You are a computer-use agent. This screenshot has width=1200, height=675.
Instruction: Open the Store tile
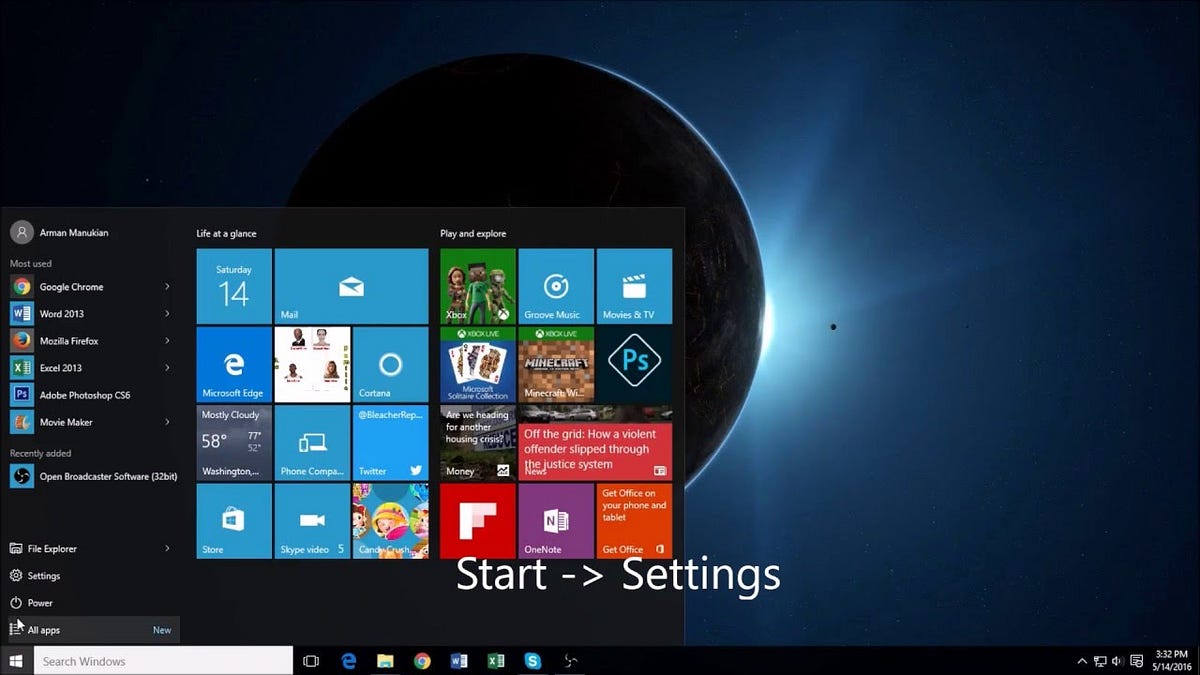234,520
